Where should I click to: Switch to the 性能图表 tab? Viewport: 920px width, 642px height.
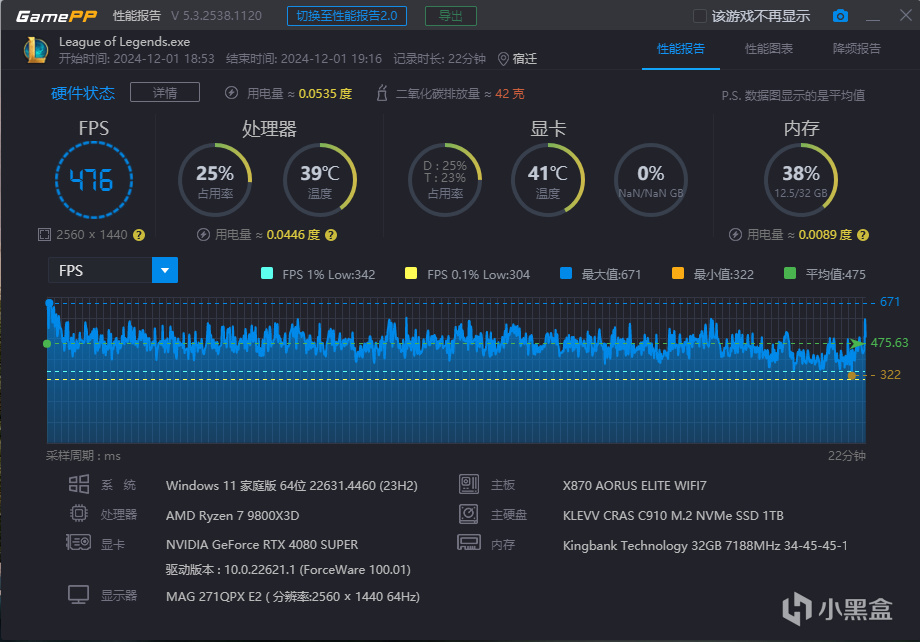click(x=769, y=49)
